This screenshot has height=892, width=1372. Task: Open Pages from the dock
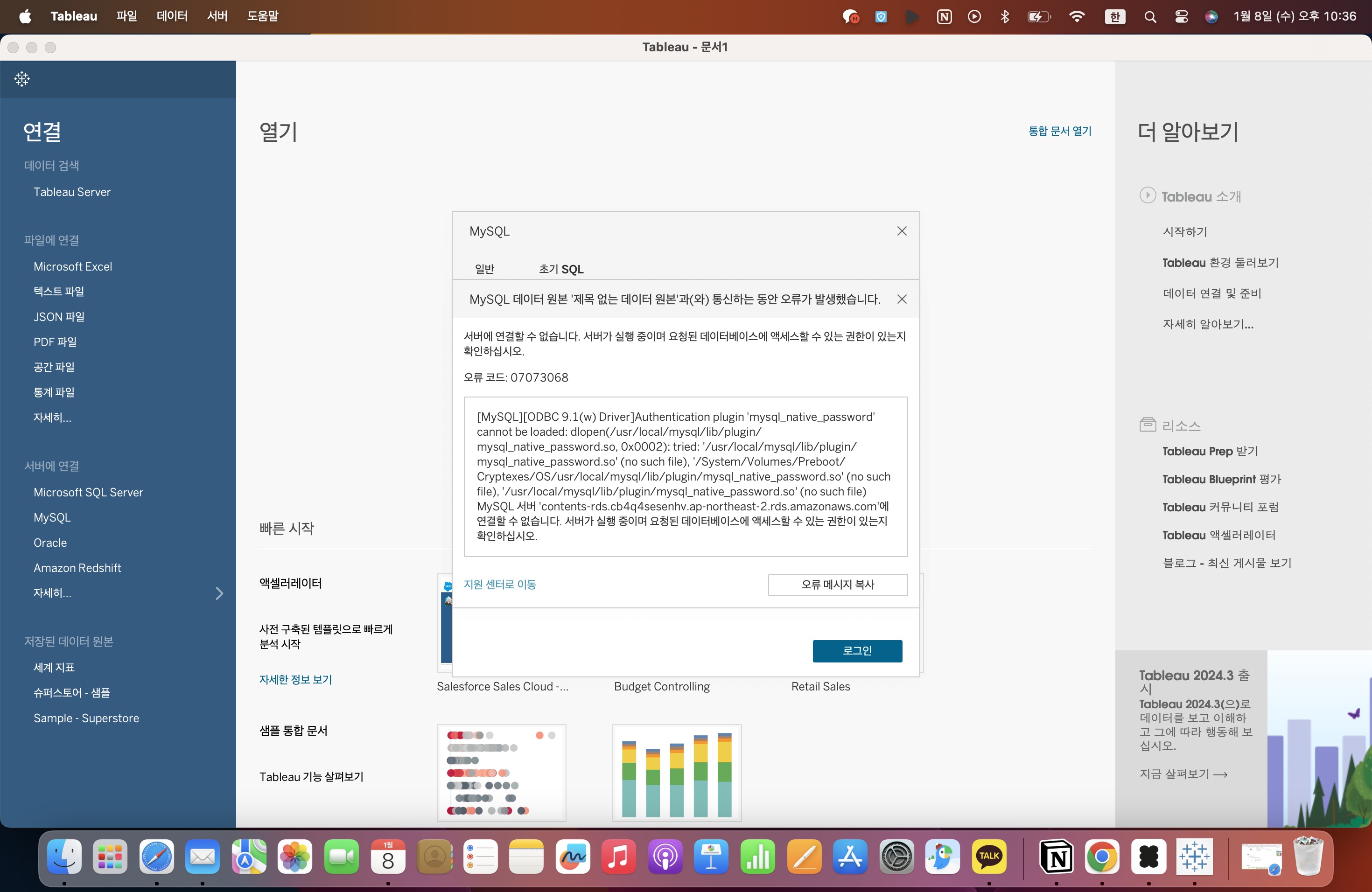click(804, 856)
